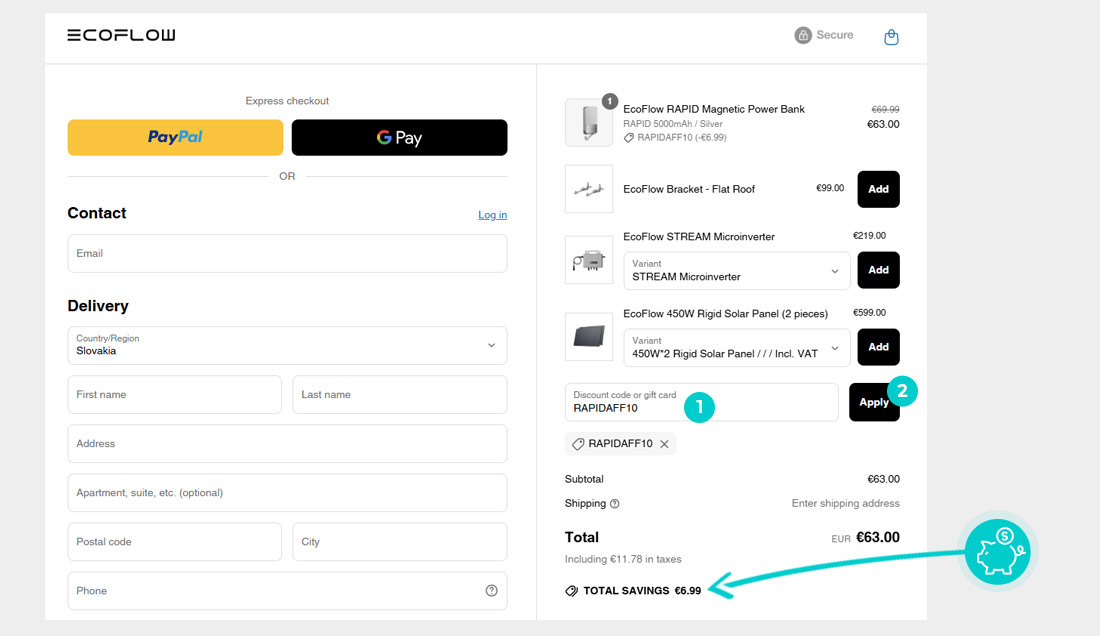Screen dimensions: 1100x636
Task: Click the EcoFlow logo
Action: (x=120, y=34)
